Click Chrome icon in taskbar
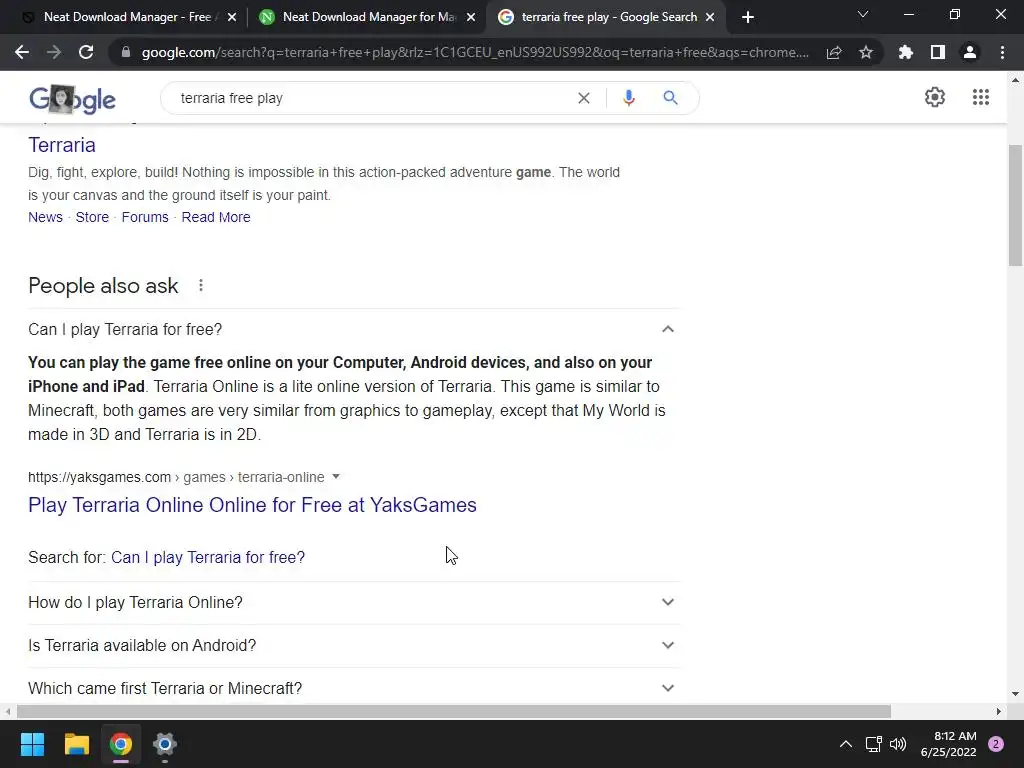 tap(121, 744)
